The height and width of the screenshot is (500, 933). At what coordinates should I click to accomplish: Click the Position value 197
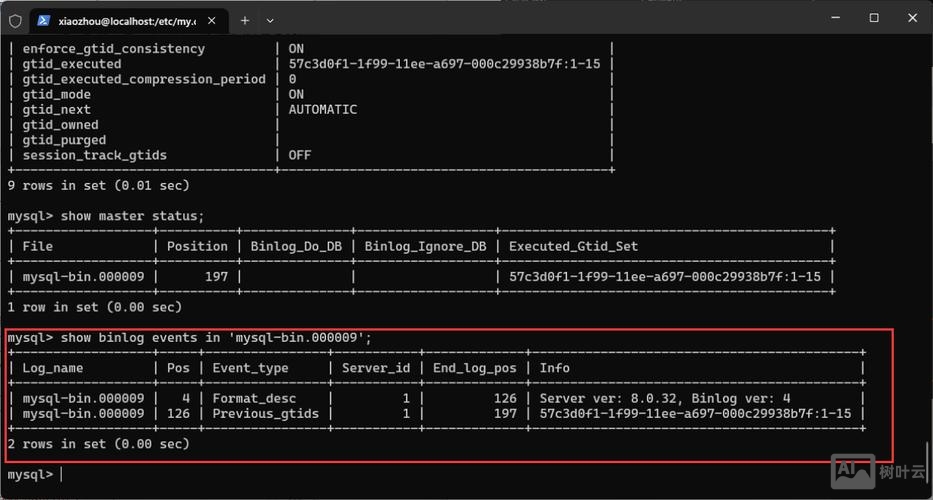pos(216,277)
